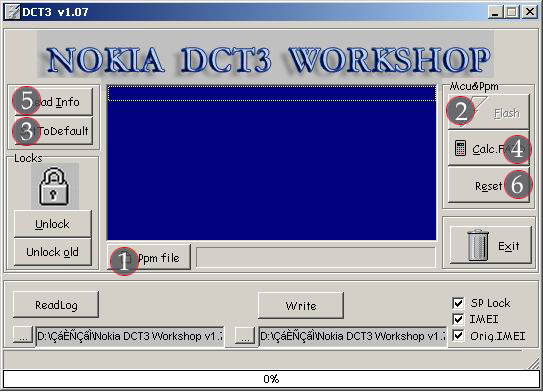Click the file icon on Ppm file button
The height and width of the screenshot is (392, 543).
click(127, 258)
